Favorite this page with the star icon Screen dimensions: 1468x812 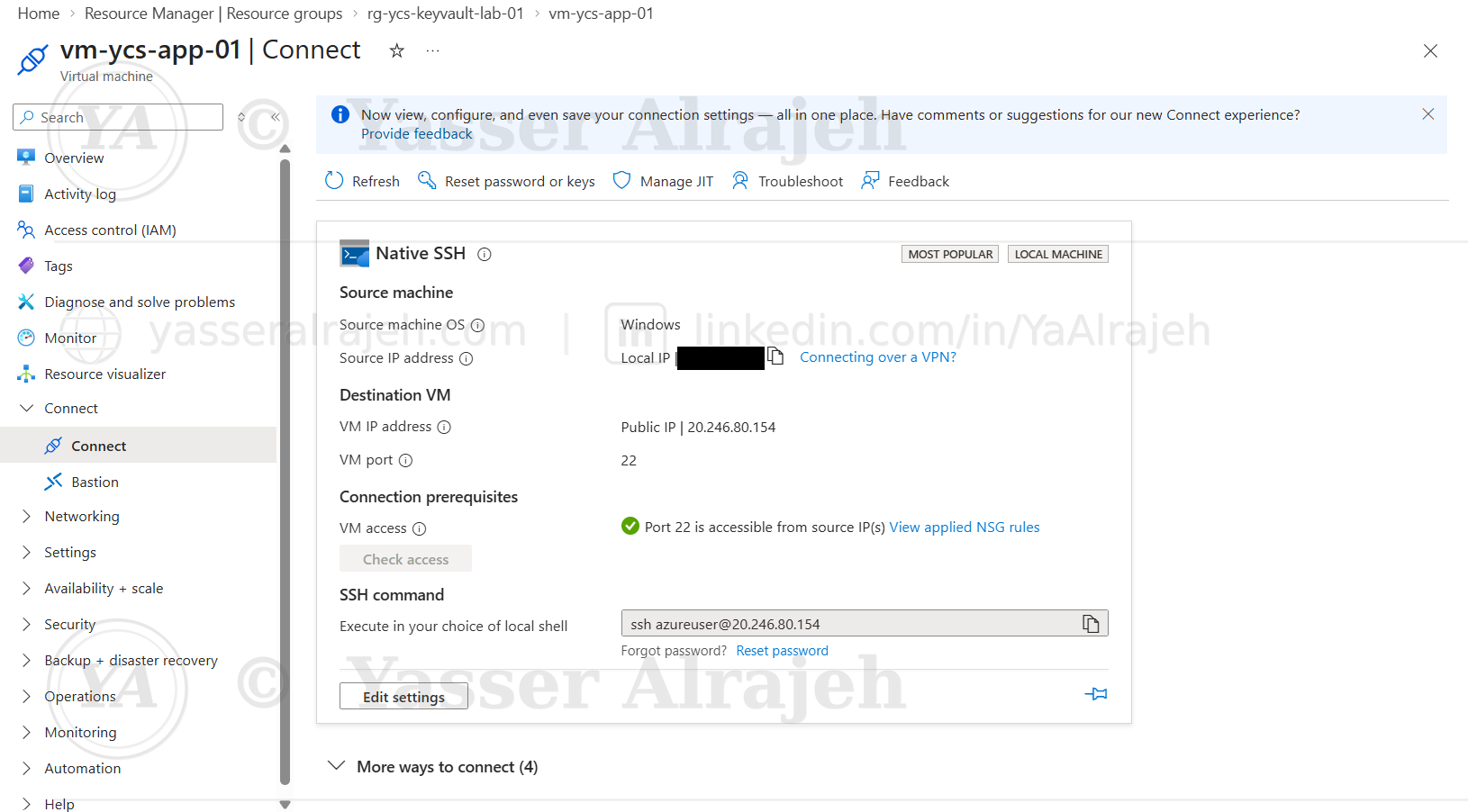coord(396,50)
